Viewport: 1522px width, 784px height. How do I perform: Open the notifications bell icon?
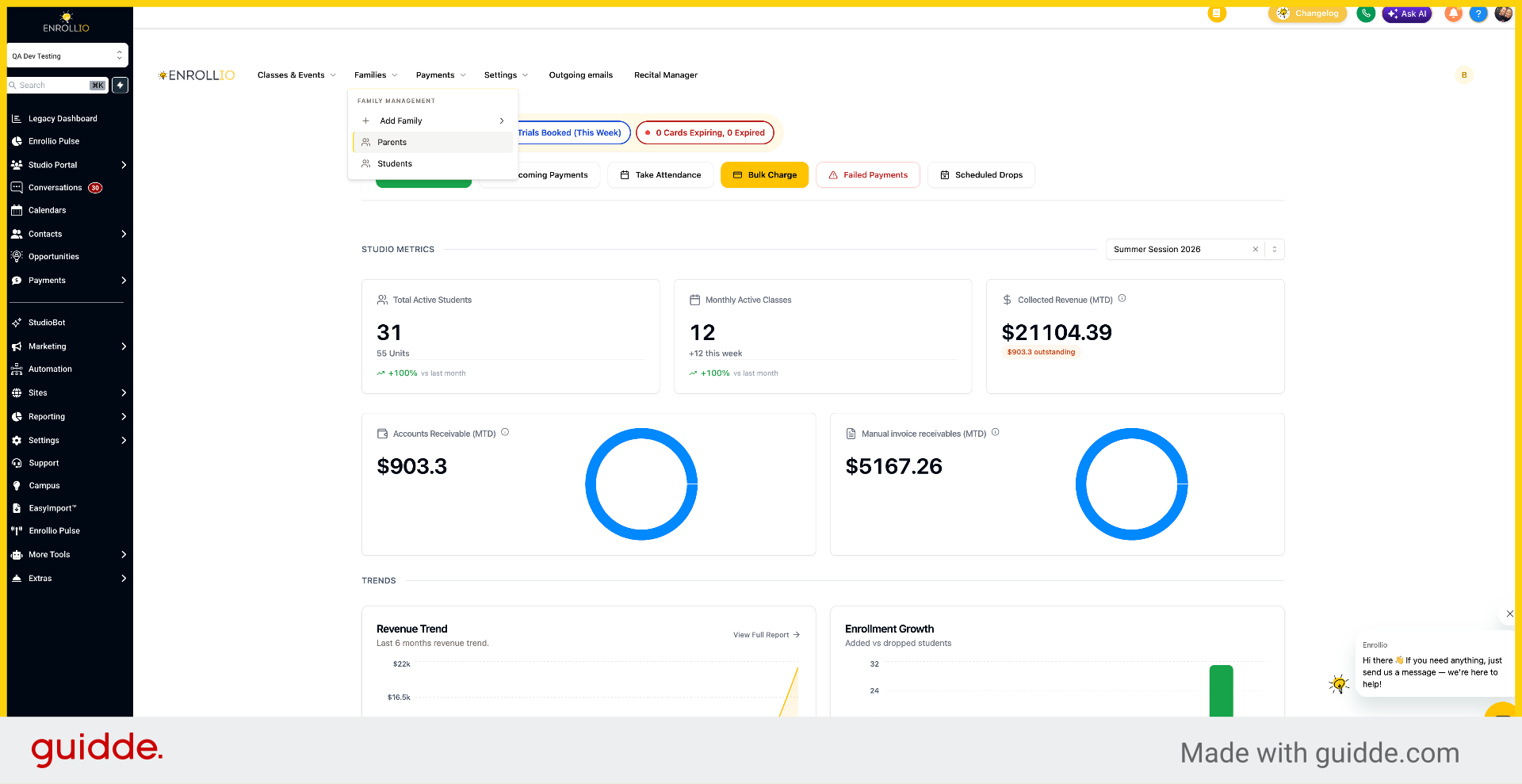click(x=1454, y=13)
